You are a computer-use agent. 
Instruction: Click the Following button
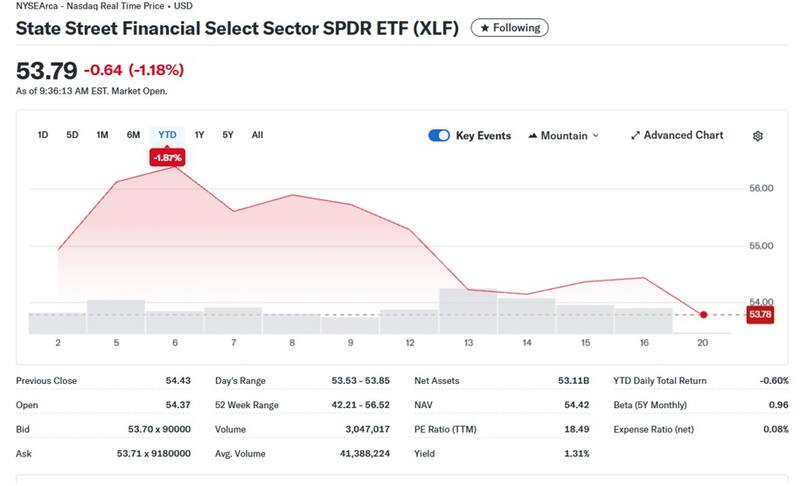coord(509,28)
